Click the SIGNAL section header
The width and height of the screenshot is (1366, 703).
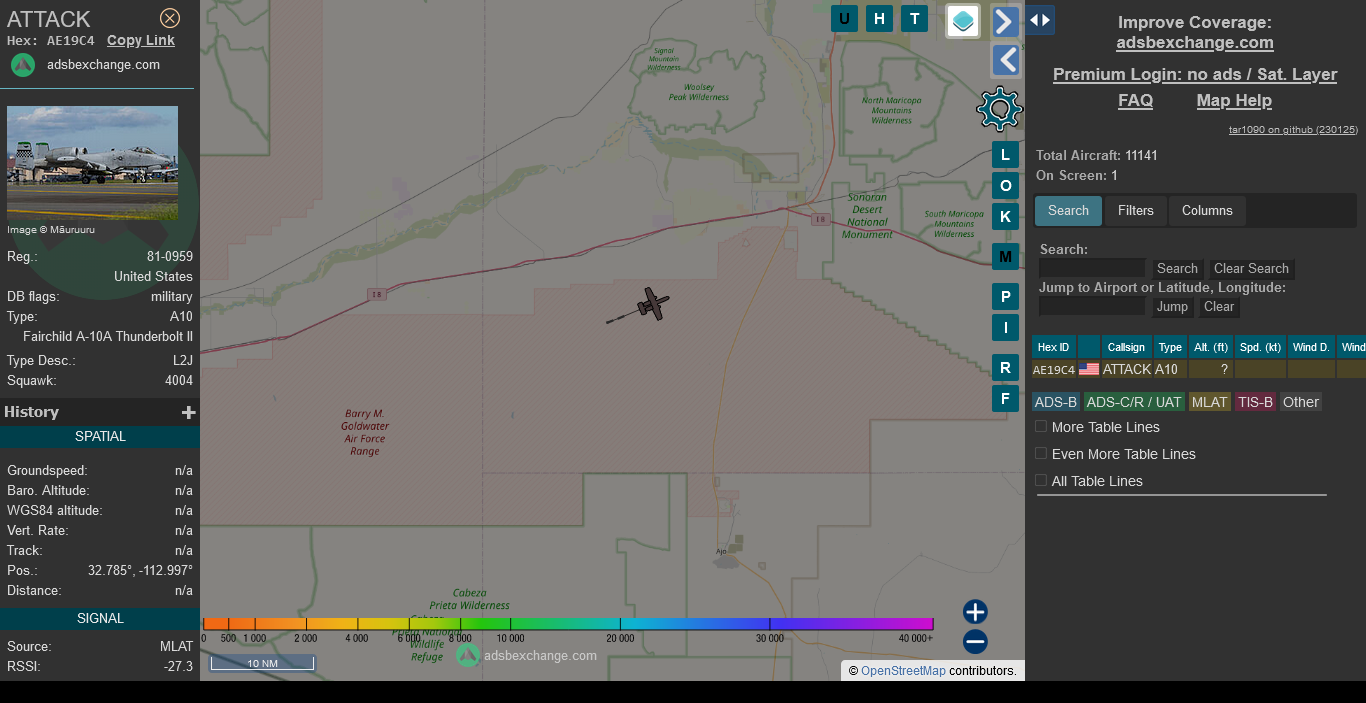pos(100,619)
